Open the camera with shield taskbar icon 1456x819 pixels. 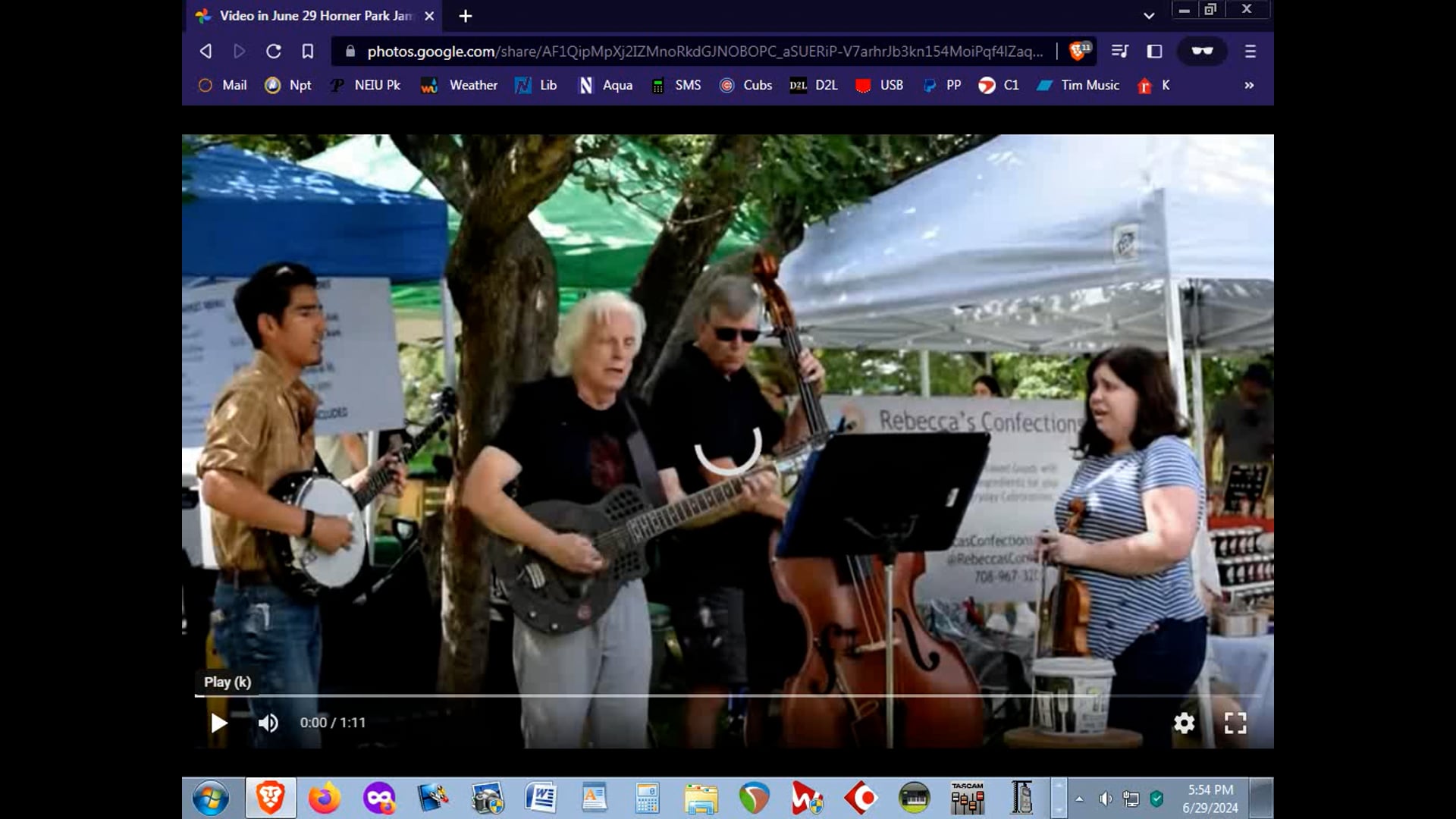click(487, 798)
